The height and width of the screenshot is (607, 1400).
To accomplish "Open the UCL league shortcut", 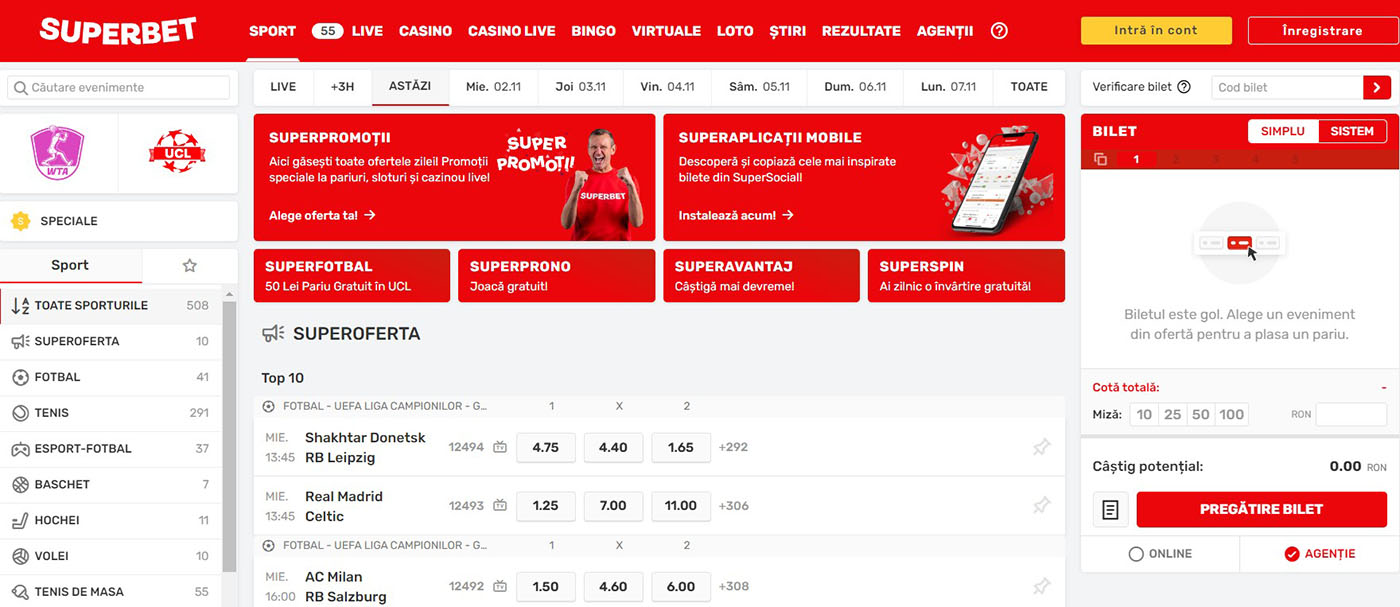I will click(177, 153).
